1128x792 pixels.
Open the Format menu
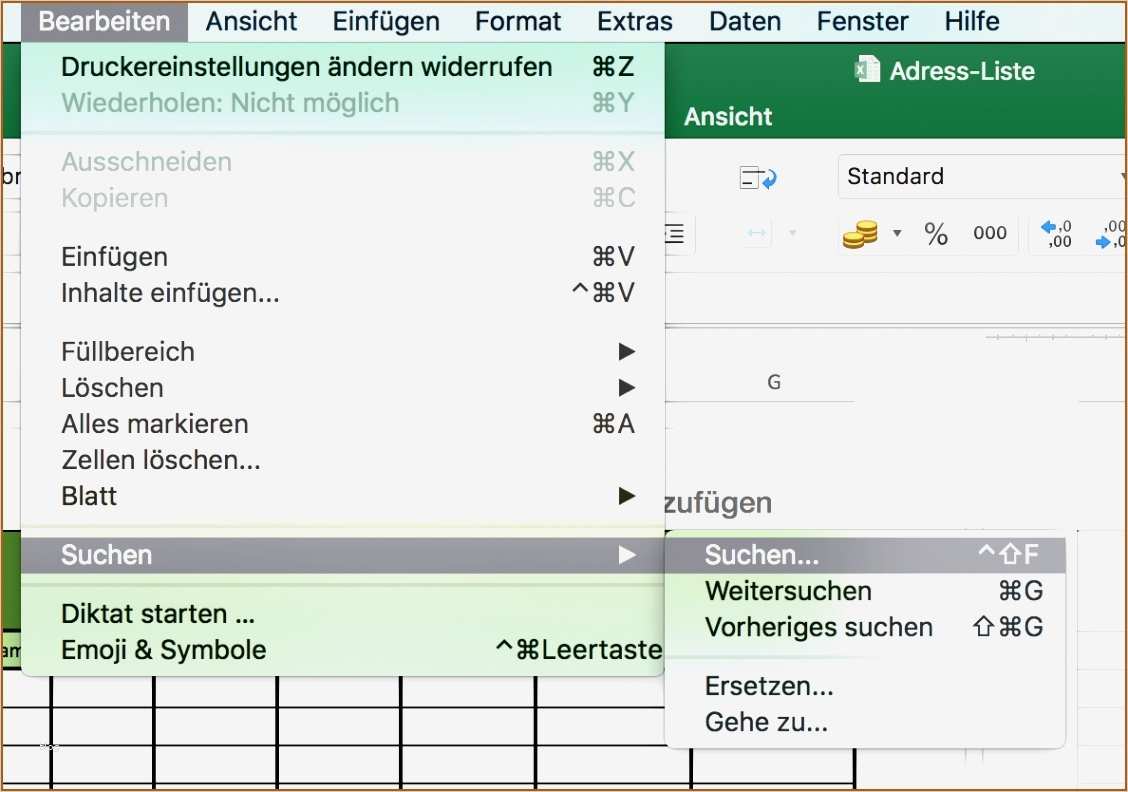(x=518, y=22)
